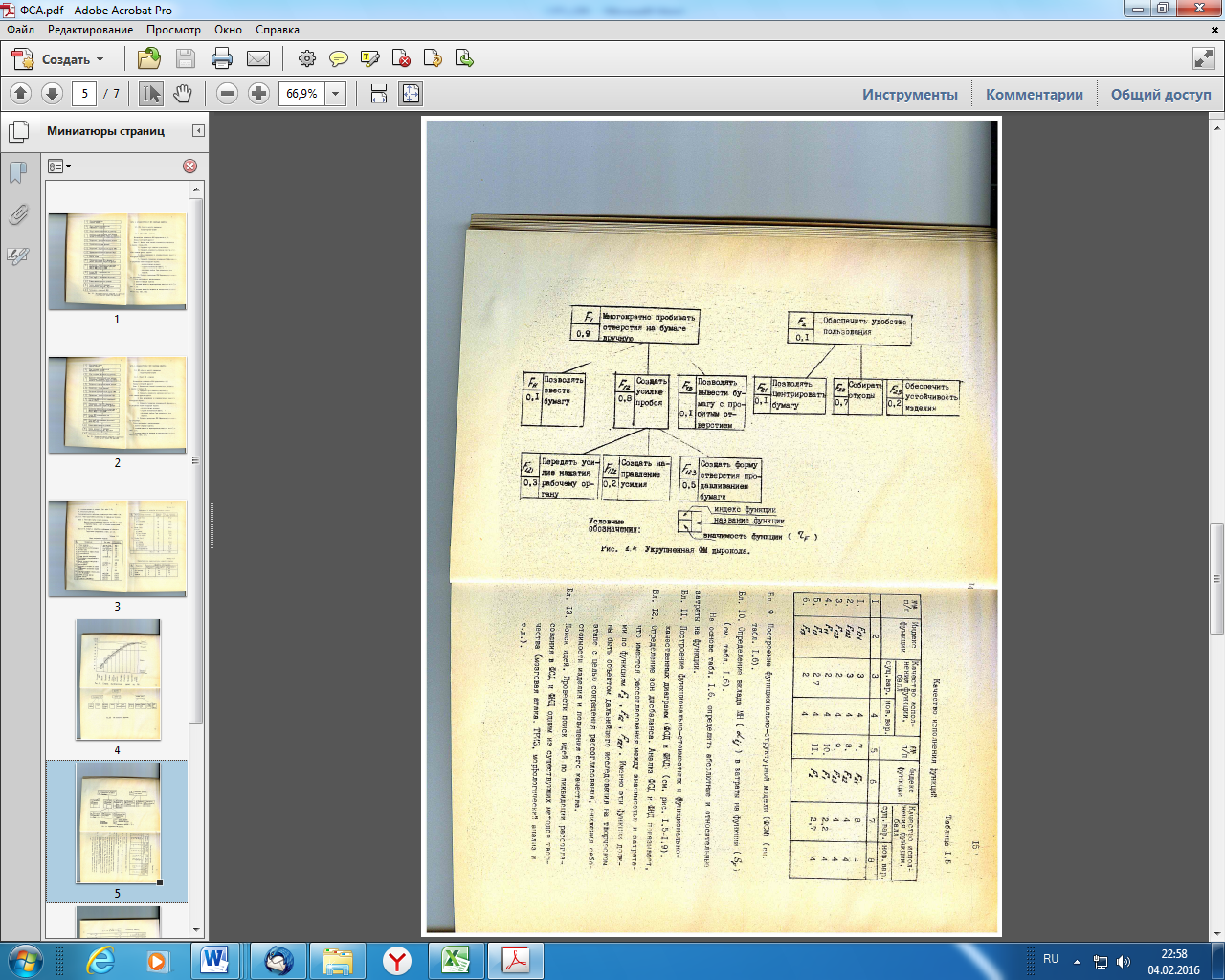The height and width of the screenshot is (980, 1225).
Task: Show the signatures panel
Action: click(x=18, y=256)
